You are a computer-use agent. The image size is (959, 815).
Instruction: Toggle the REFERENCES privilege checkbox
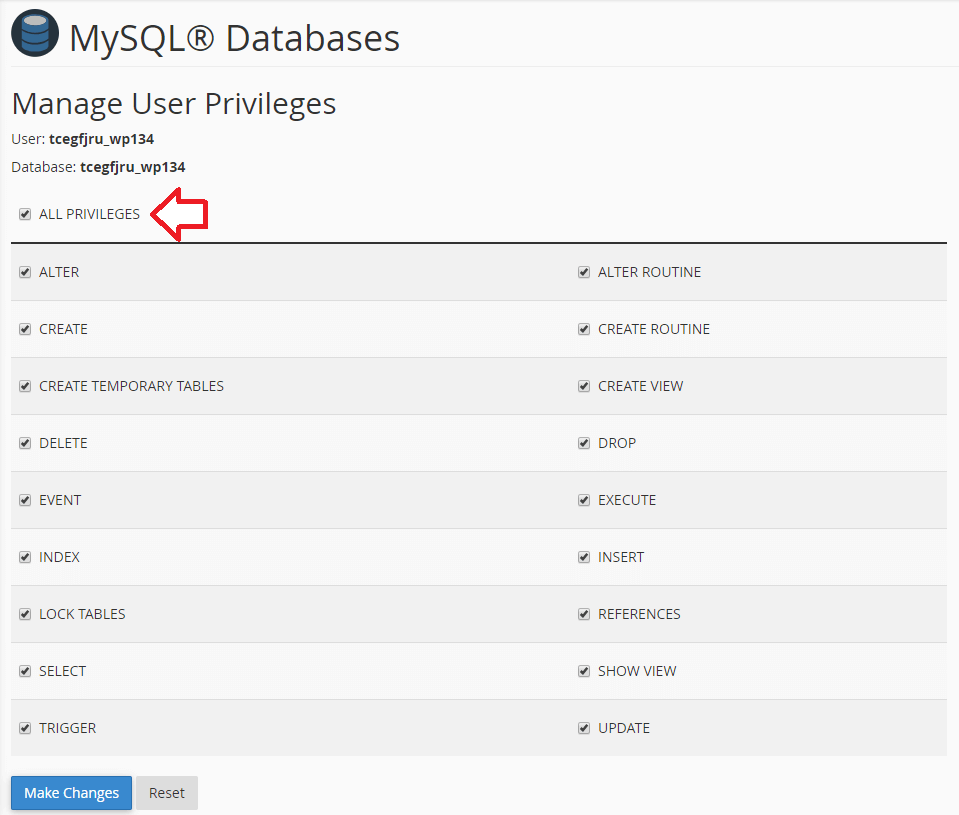point(584,614)
